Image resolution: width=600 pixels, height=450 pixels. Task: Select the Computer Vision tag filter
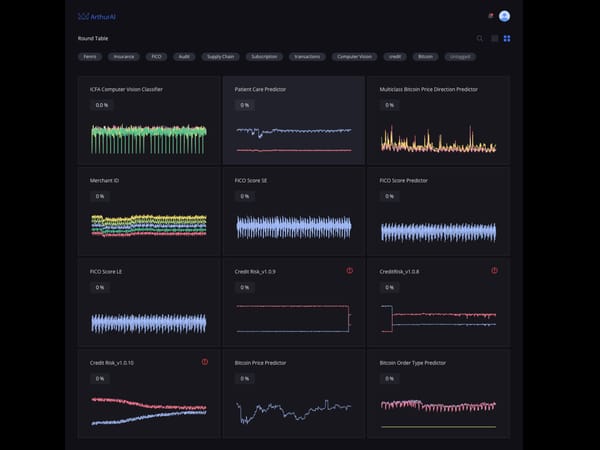354,57
